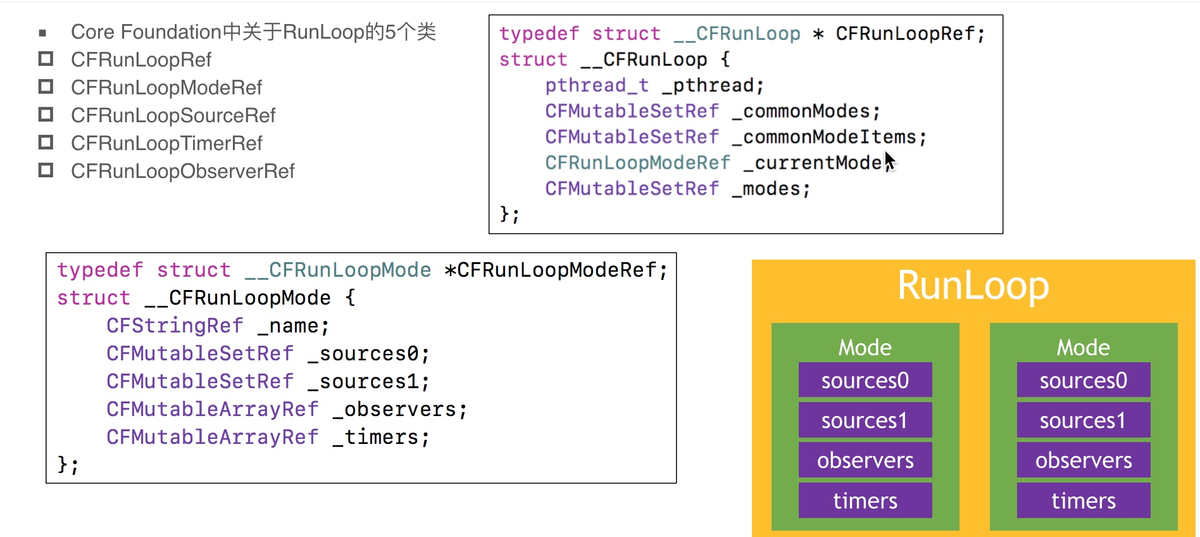Click the '_commonModeItems;' member line

point(737,137)
